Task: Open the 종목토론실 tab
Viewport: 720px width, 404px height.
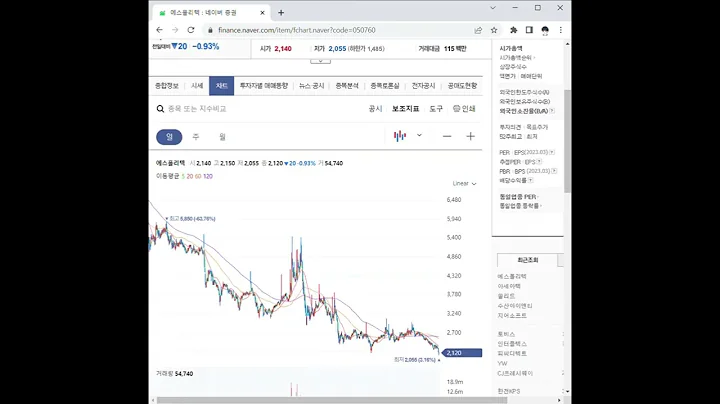Action: [x=385, y=86]
